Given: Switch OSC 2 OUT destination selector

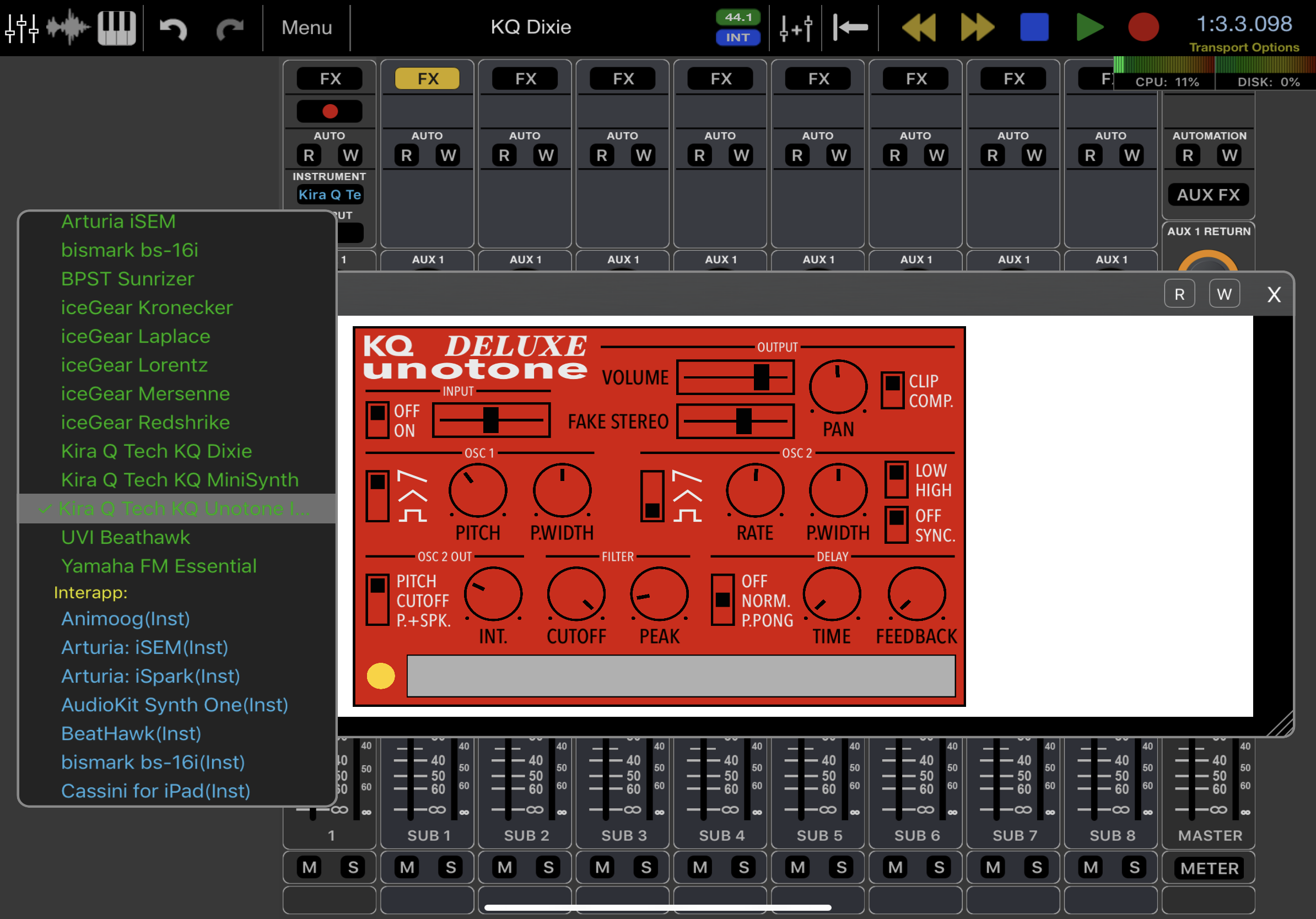Looking at the screenshot, I should [x=377, y=599].
